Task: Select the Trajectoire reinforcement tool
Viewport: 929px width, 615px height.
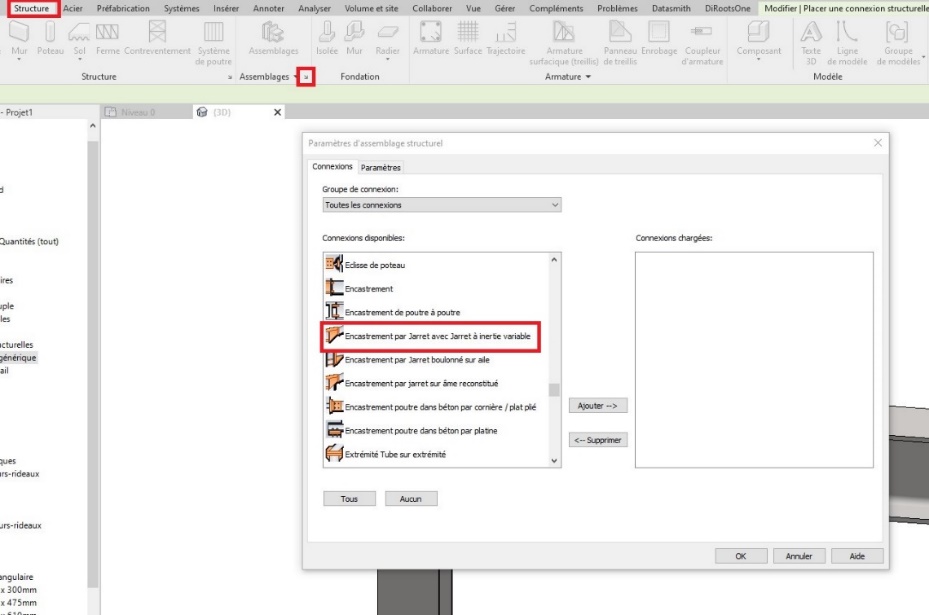Action: click(505, 39)
